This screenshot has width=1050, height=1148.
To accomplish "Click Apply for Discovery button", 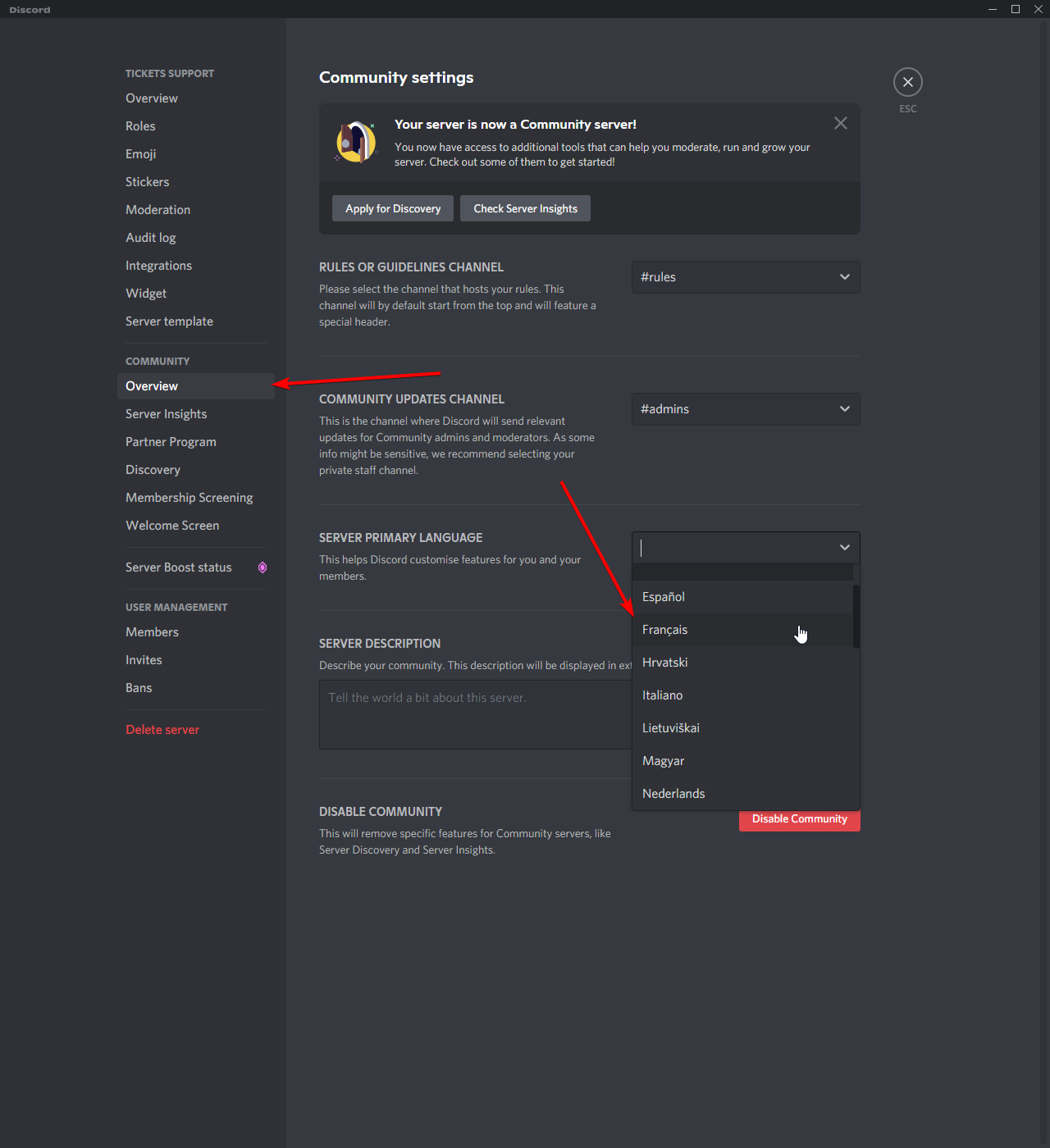I will pyautogui.click(x=393, y=209).
